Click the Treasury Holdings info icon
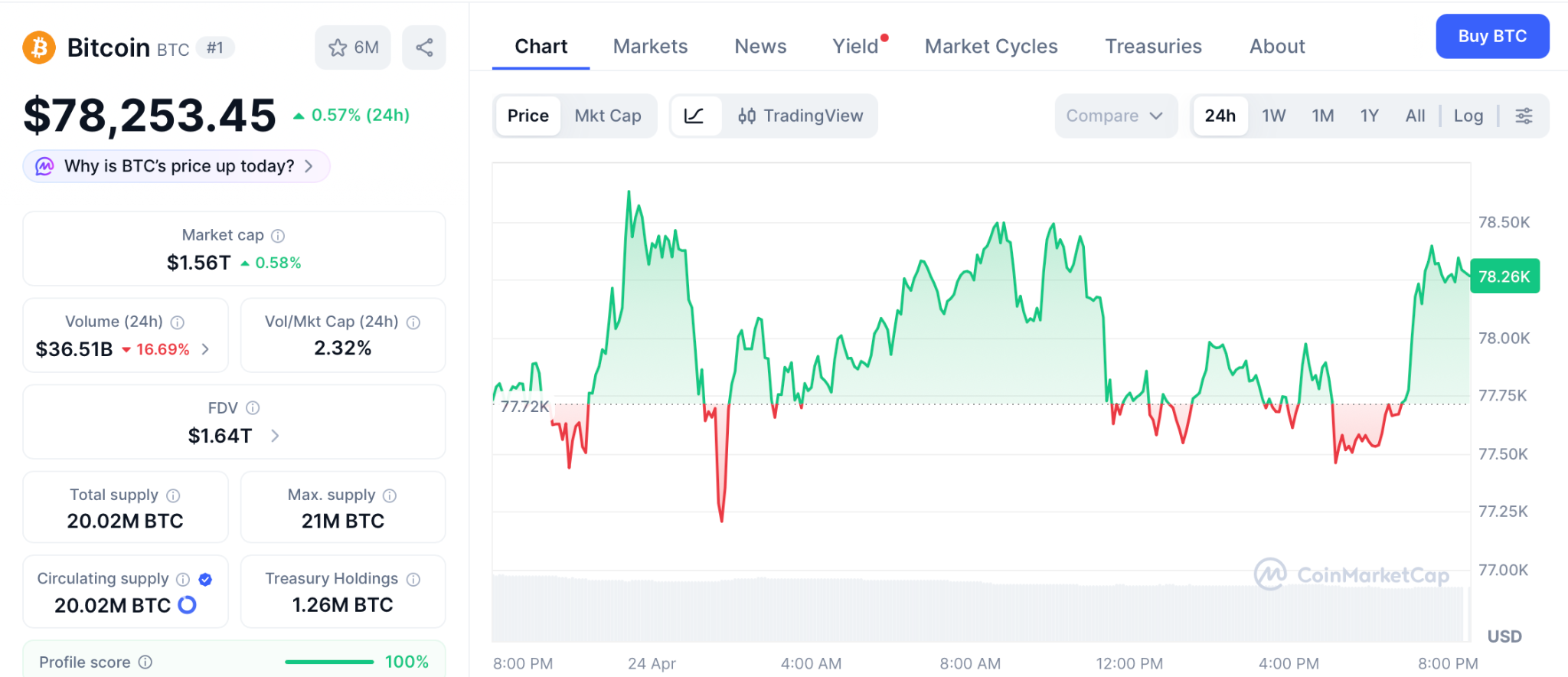This screenshot has width=1568, height=677. point(413,579)
